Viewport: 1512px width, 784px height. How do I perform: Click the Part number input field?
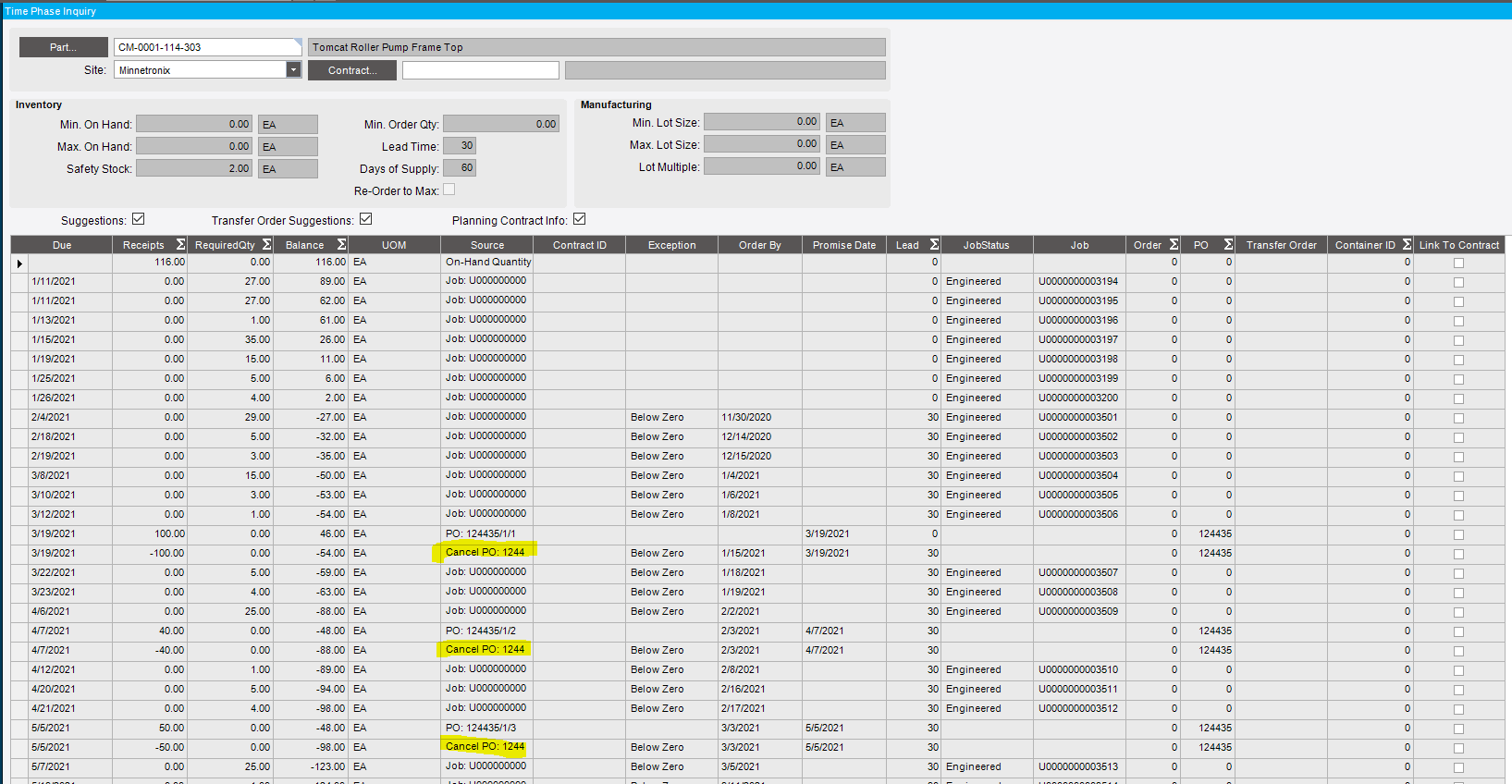click(x=207, y=47)
